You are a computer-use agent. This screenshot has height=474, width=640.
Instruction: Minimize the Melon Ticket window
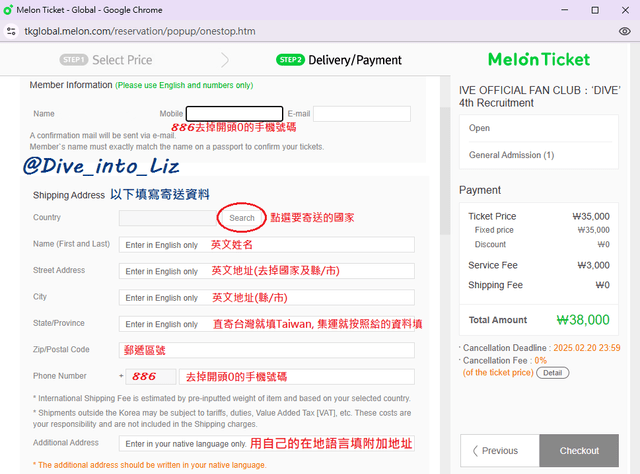click(x=565, y=9)
